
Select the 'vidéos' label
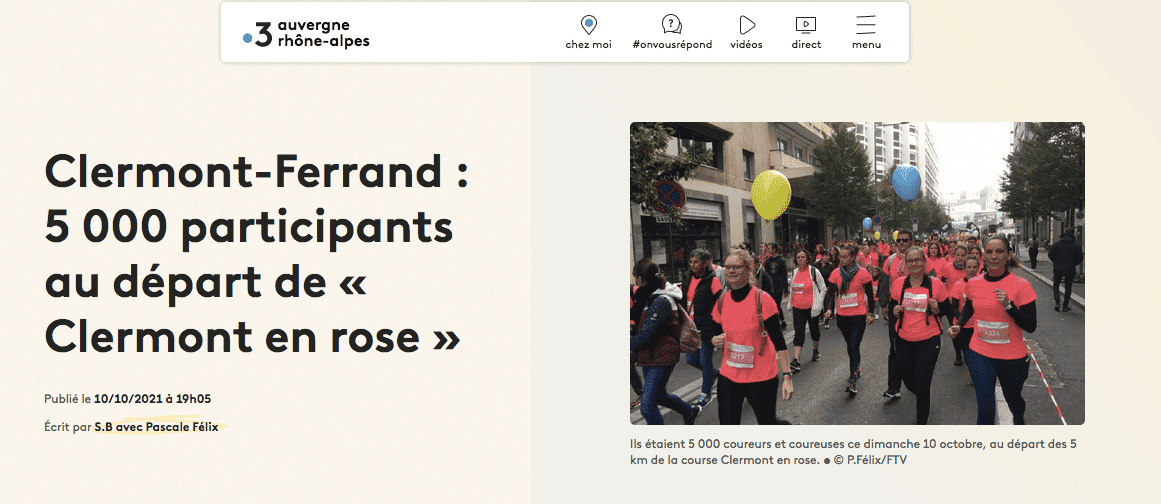point(746,44)
